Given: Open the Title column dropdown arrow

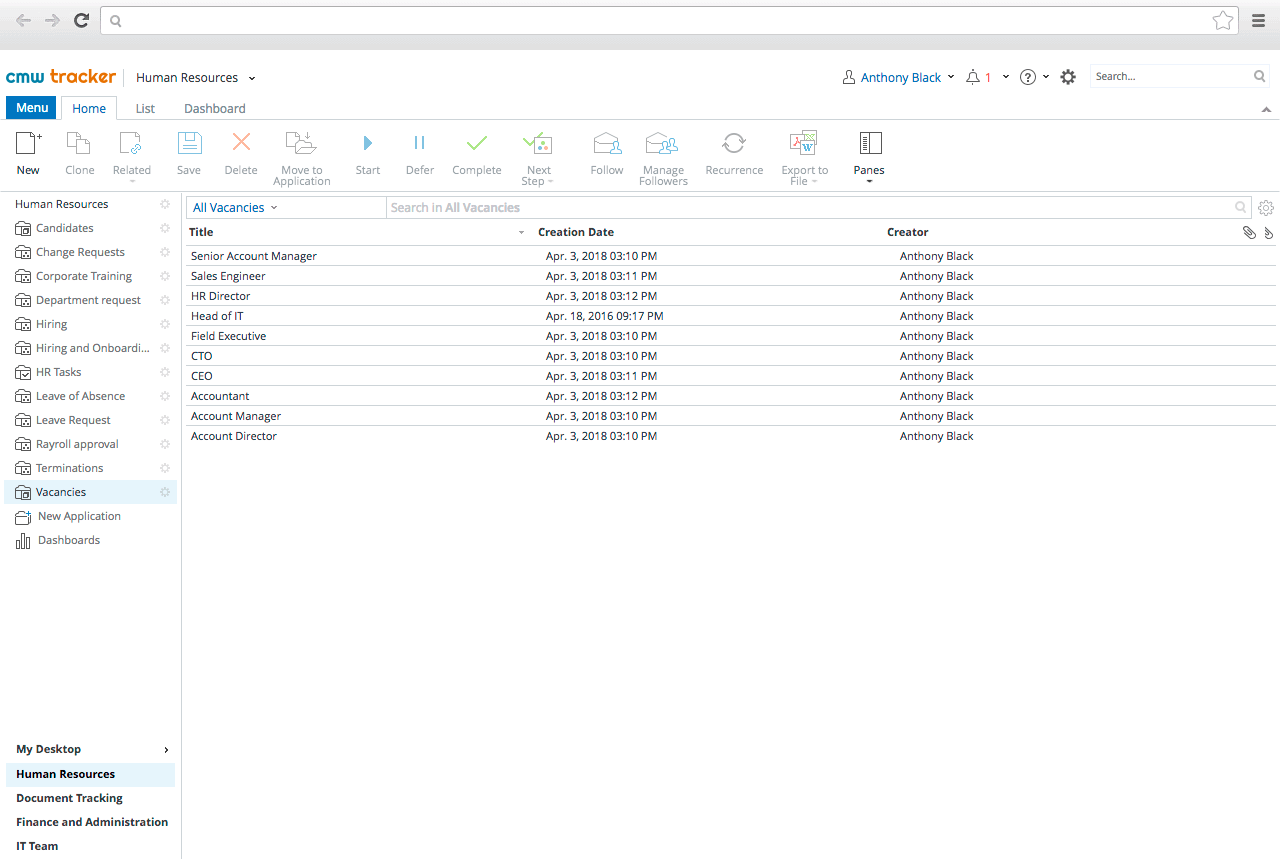Looking at the screenshot, I should tap(521, 233).
